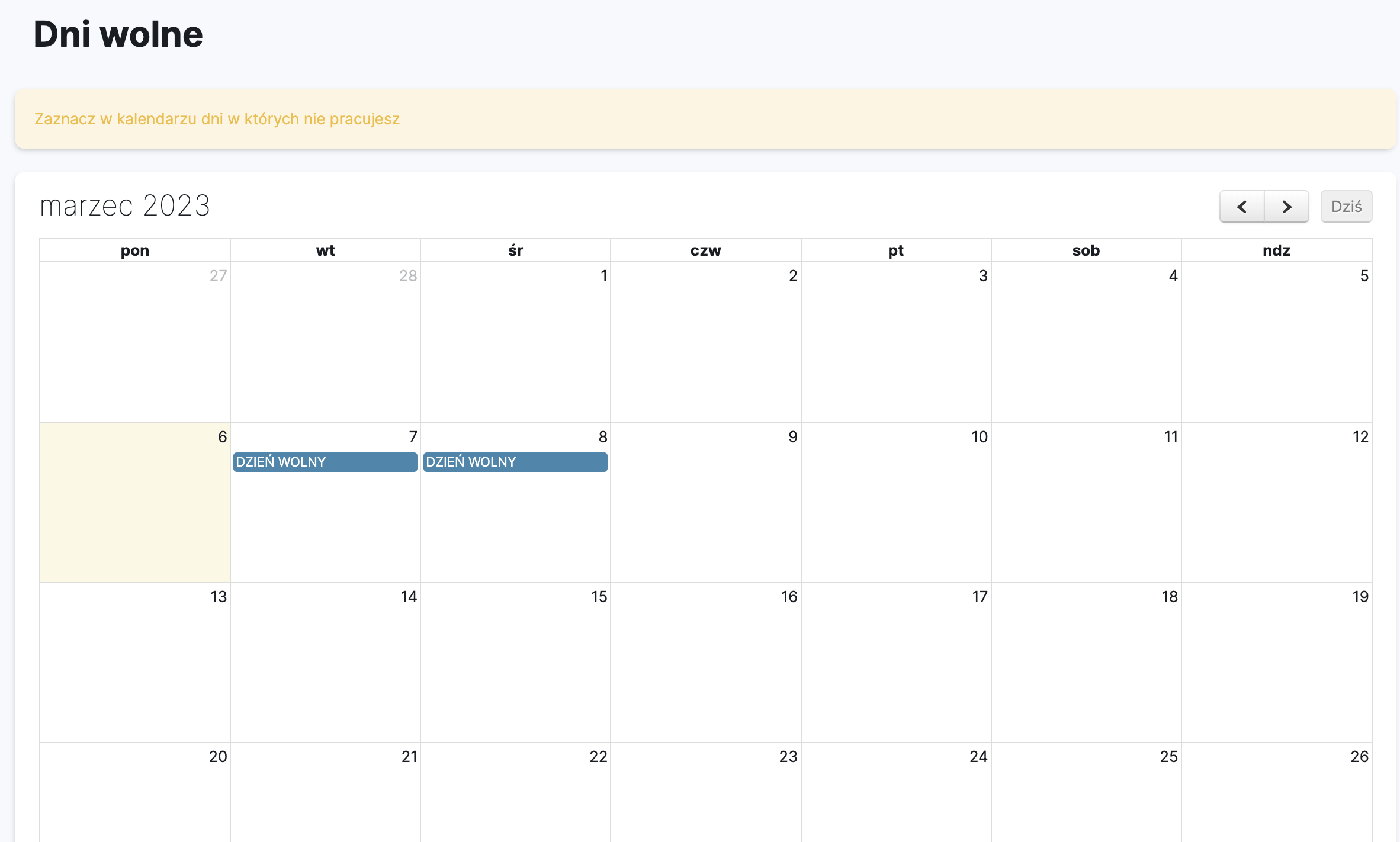This screenshot has height=842, width=1400.
Task: Open DZIEŃ WOLNY event on March 8
Action: [515, 462]
